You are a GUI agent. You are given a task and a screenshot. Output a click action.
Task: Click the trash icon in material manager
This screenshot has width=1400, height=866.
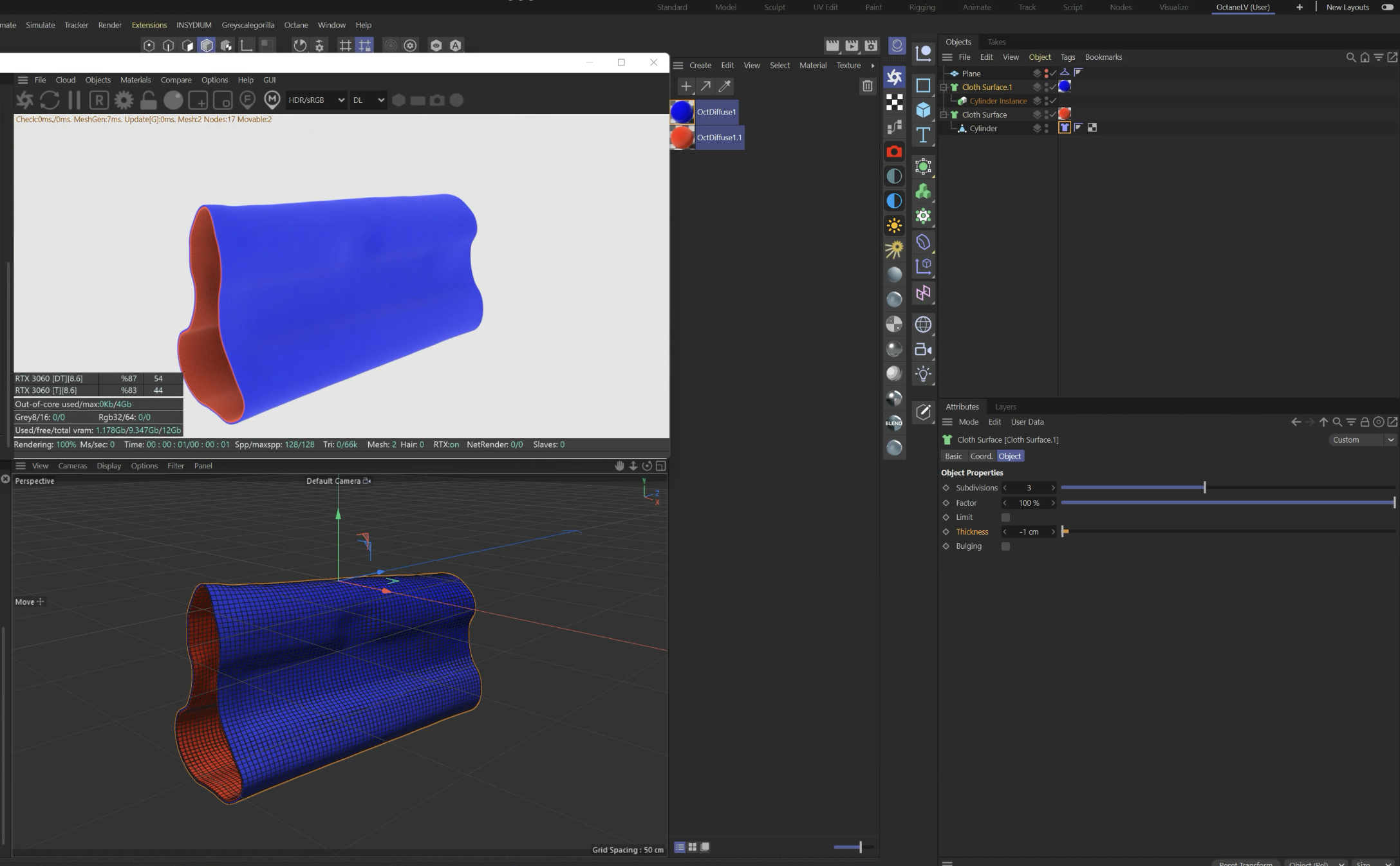[x=867, y=86]
